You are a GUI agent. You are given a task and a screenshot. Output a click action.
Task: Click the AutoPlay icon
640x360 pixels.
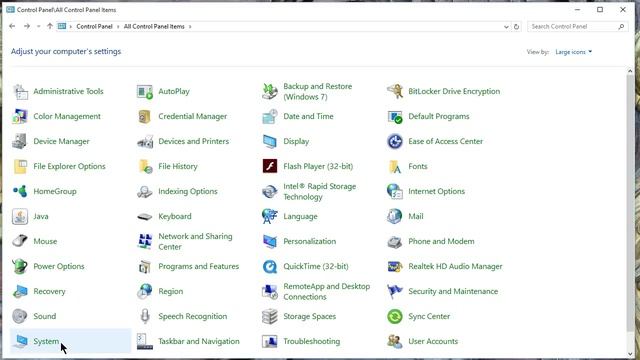(145, 91)
